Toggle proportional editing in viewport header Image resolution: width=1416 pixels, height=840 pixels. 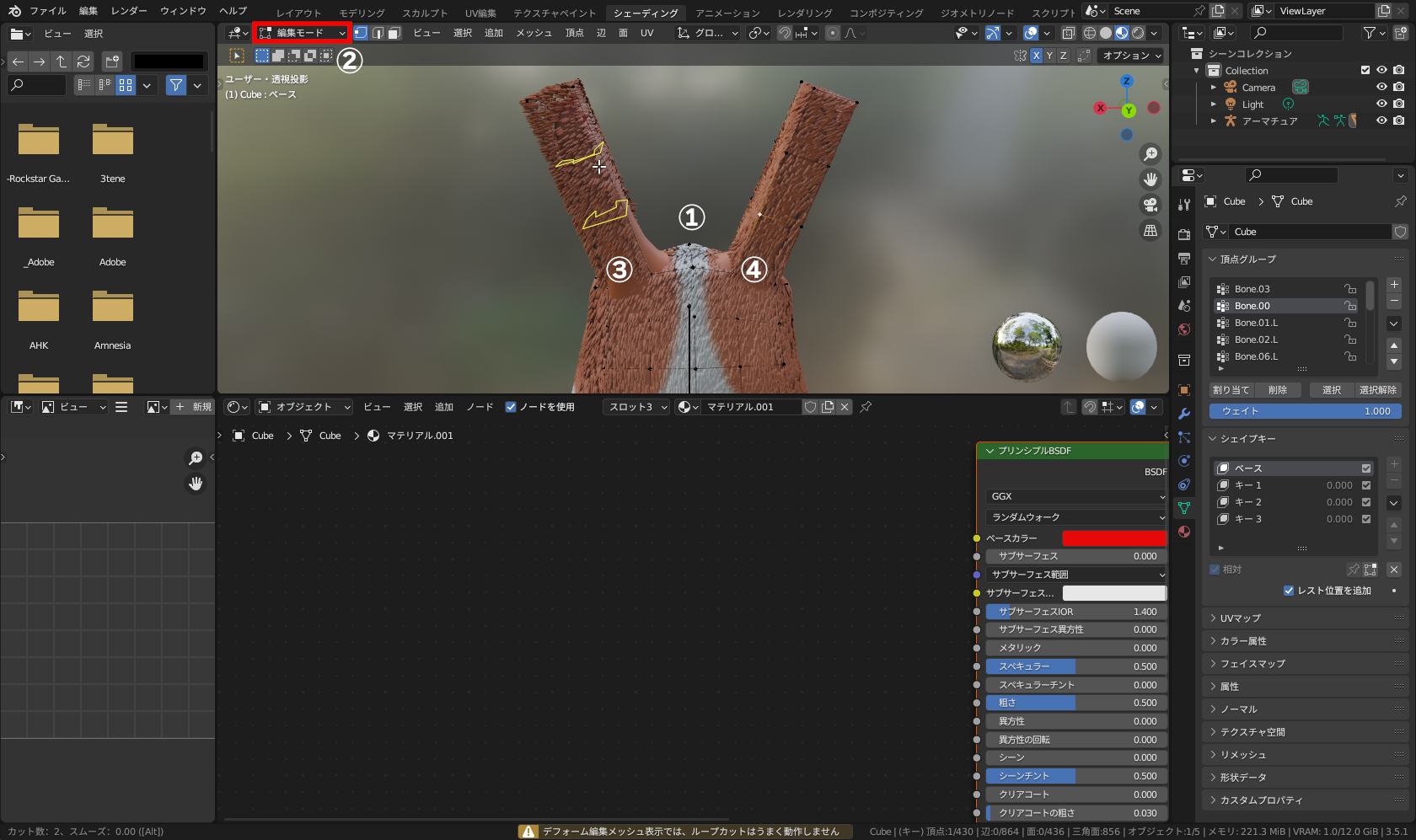click(833, 33)
